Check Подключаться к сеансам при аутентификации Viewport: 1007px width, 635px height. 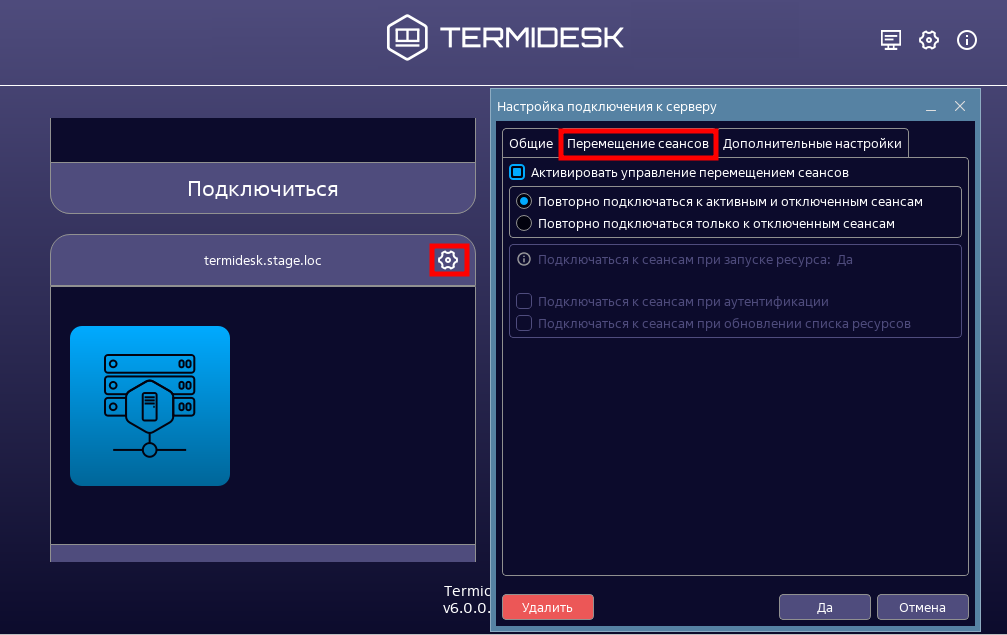pyautogui.click(x=524, y=302)
